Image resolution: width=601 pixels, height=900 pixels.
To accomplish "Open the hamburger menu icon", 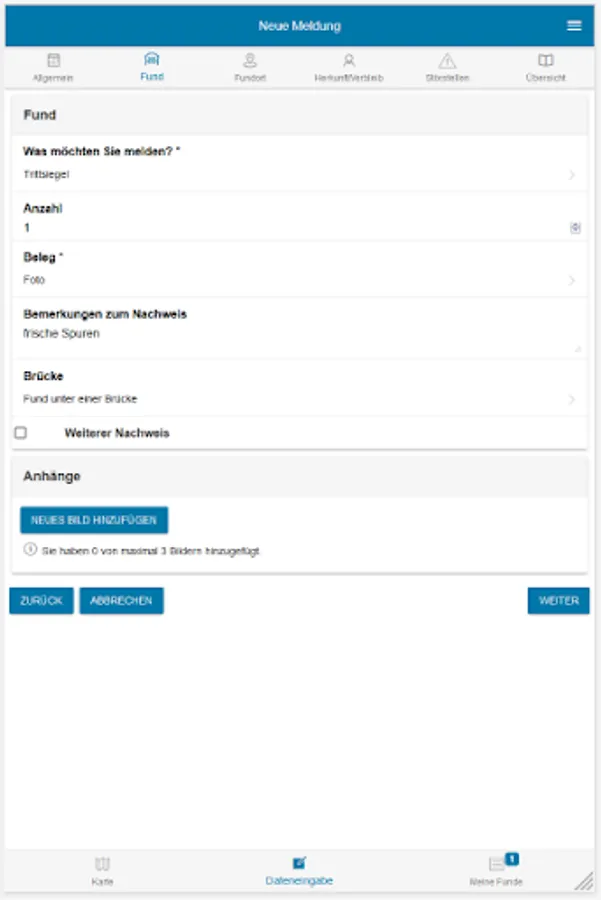I will [574, 26].
